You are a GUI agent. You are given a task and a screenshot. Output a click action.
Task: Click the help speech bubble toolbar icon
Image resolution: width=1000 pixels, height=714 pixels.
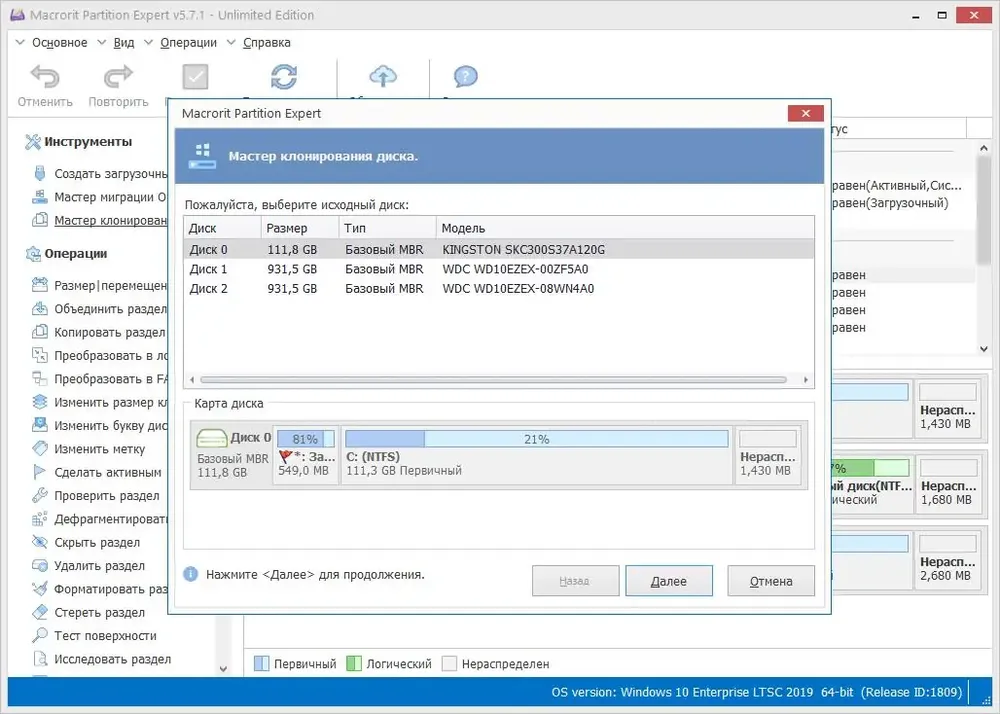pos(465,78)
